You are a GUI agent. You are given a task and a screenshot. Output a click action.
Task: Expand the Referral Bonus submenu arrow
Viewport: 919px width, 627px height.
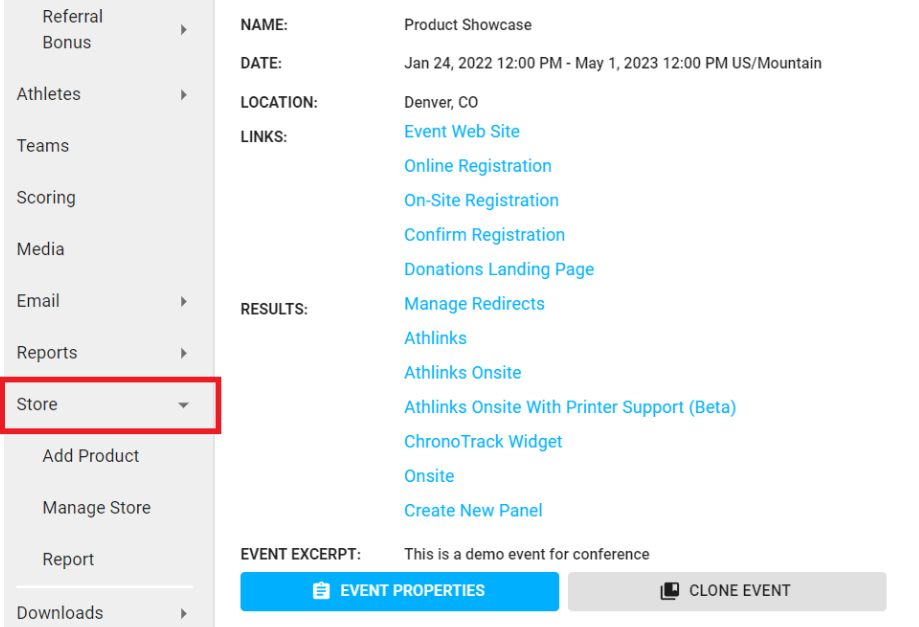click(183, 30)
